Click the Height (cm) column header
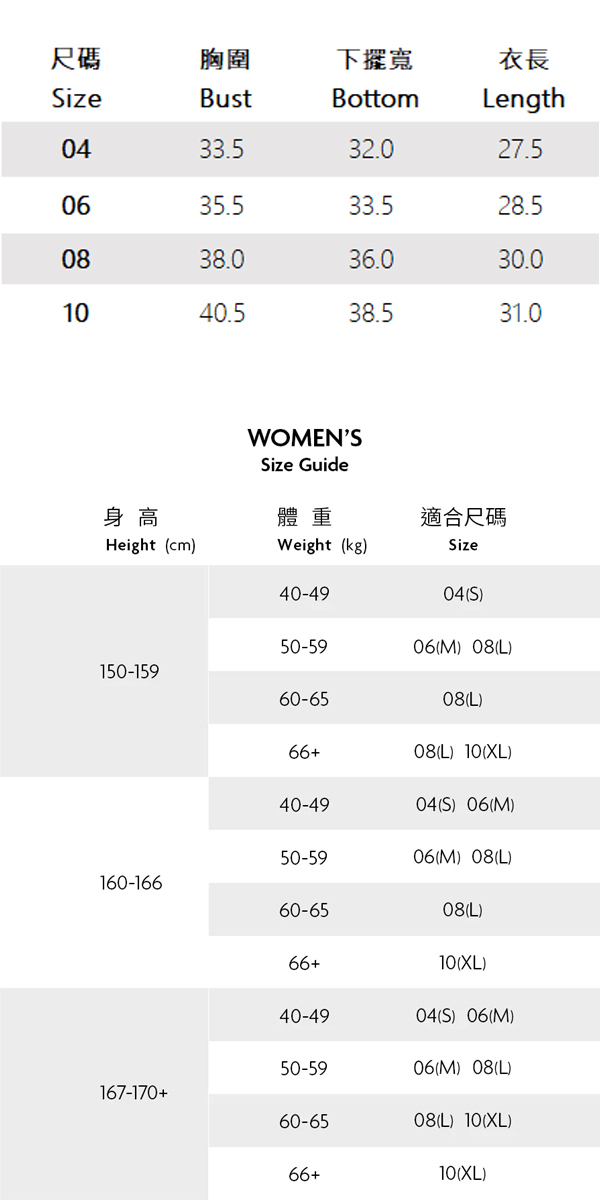The image size is (600, 1200). pos(150,545)
